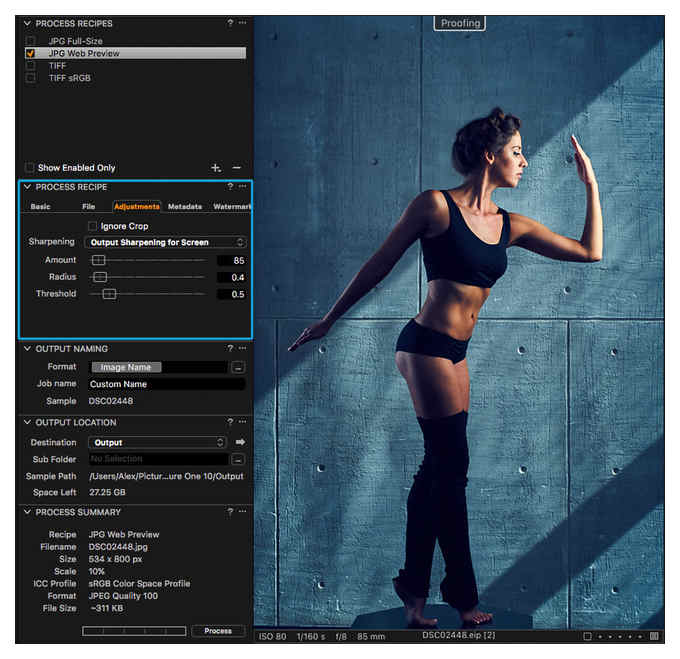Remove the selected process recipe

236,167
